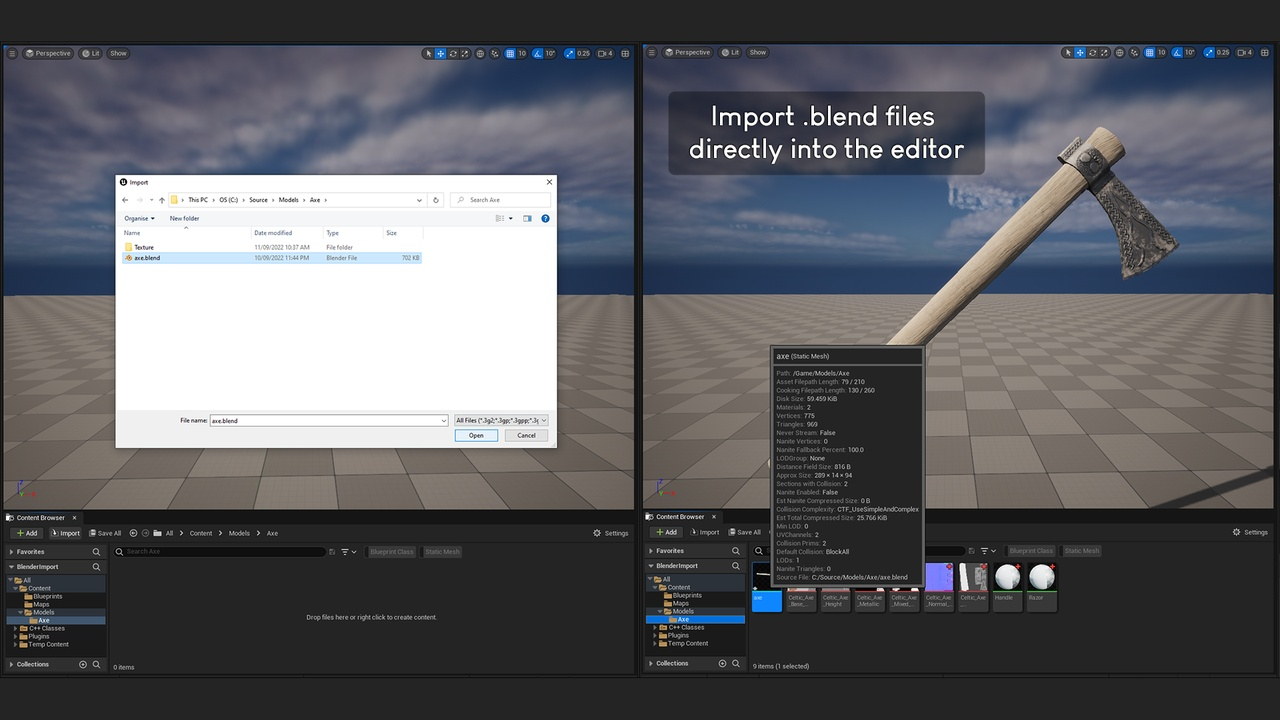Open the All Files type dropdown in Import dialog
The image size is (1280, 720).
coord(500,420)
